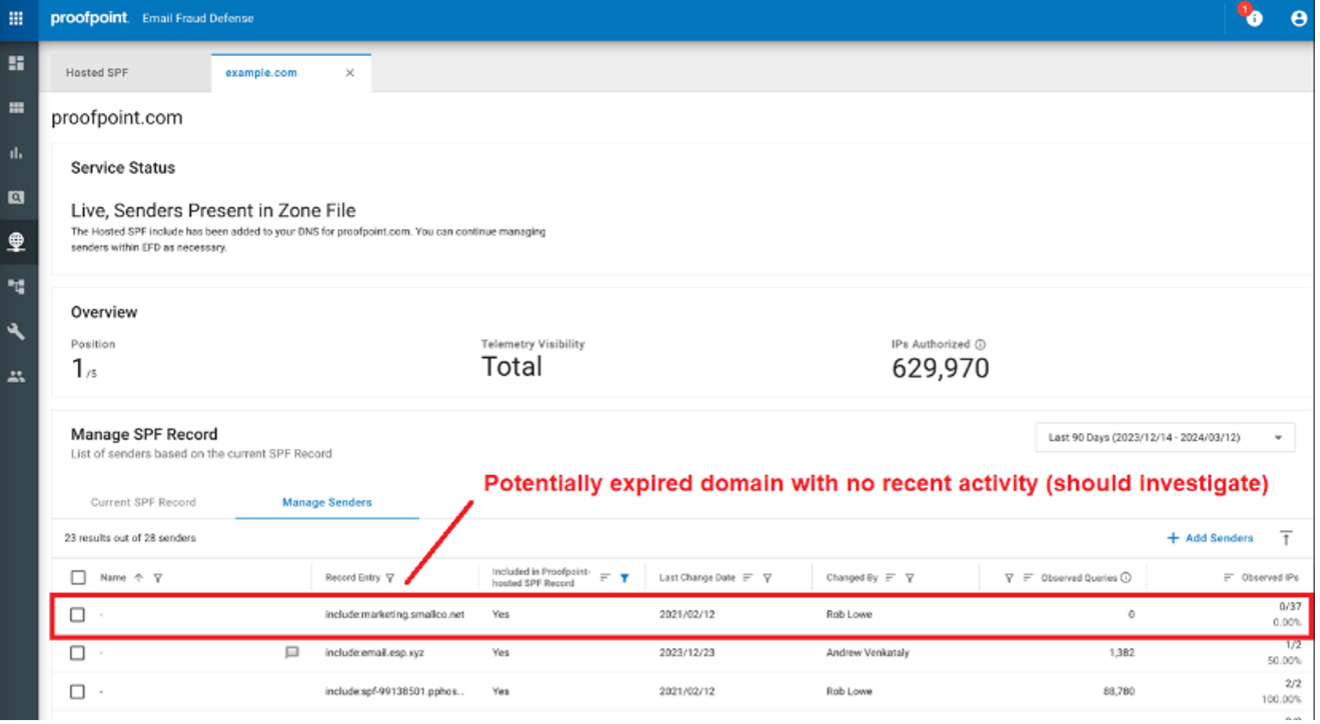Click the Observed Queries info icon
Screen dimensions: 1320x724
tap(1126, 577)
